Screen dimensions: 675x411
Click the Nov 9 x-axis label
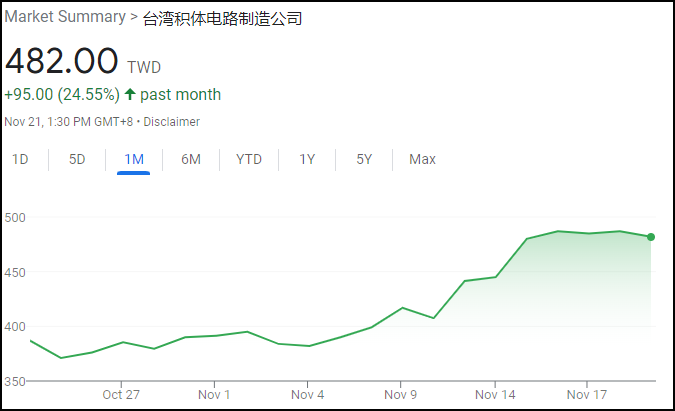click(x=400, y=395)
